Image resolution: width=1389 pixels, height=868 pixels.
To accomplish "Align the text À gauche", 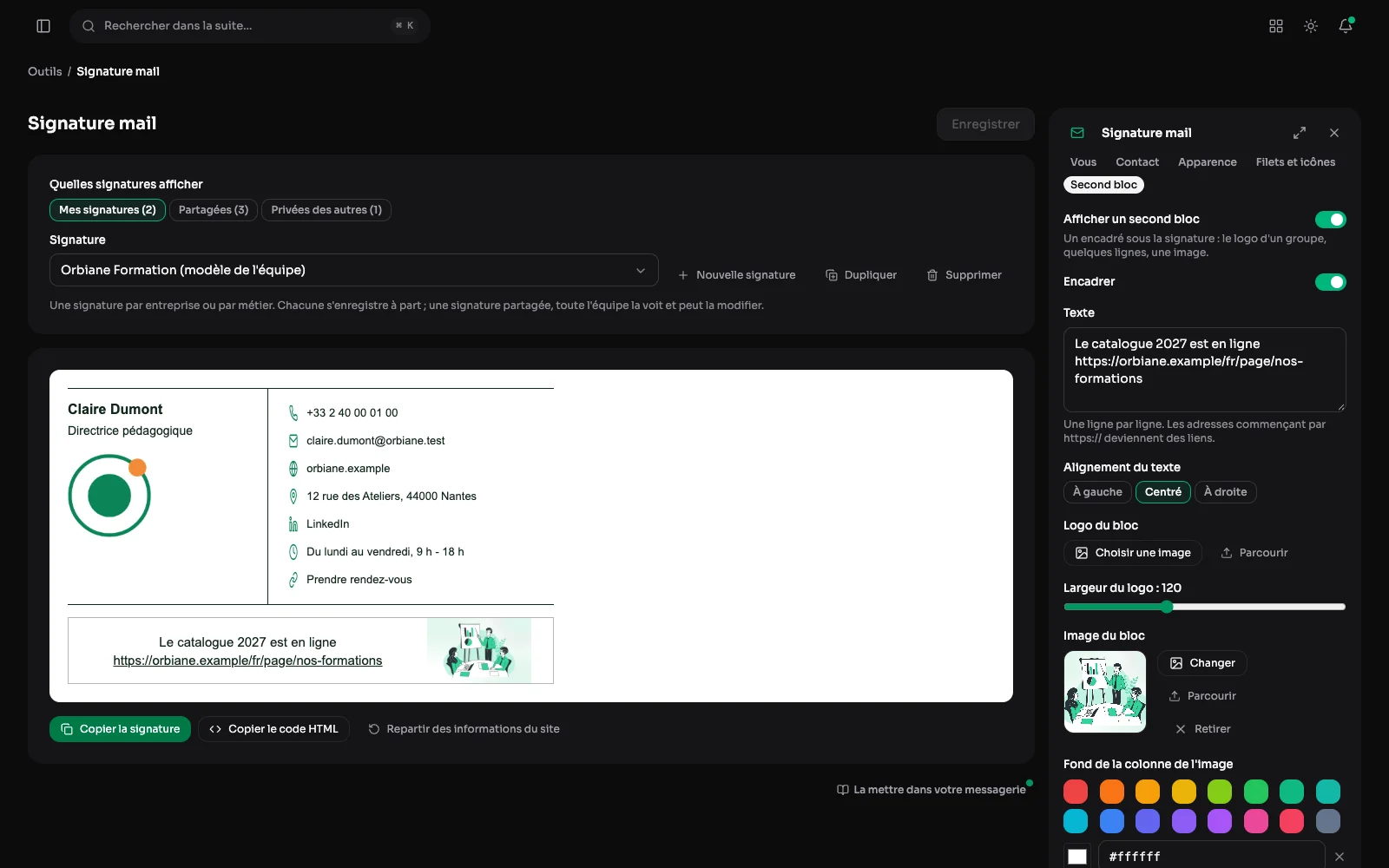I will pyautogui.click(x=1097, y=492).
